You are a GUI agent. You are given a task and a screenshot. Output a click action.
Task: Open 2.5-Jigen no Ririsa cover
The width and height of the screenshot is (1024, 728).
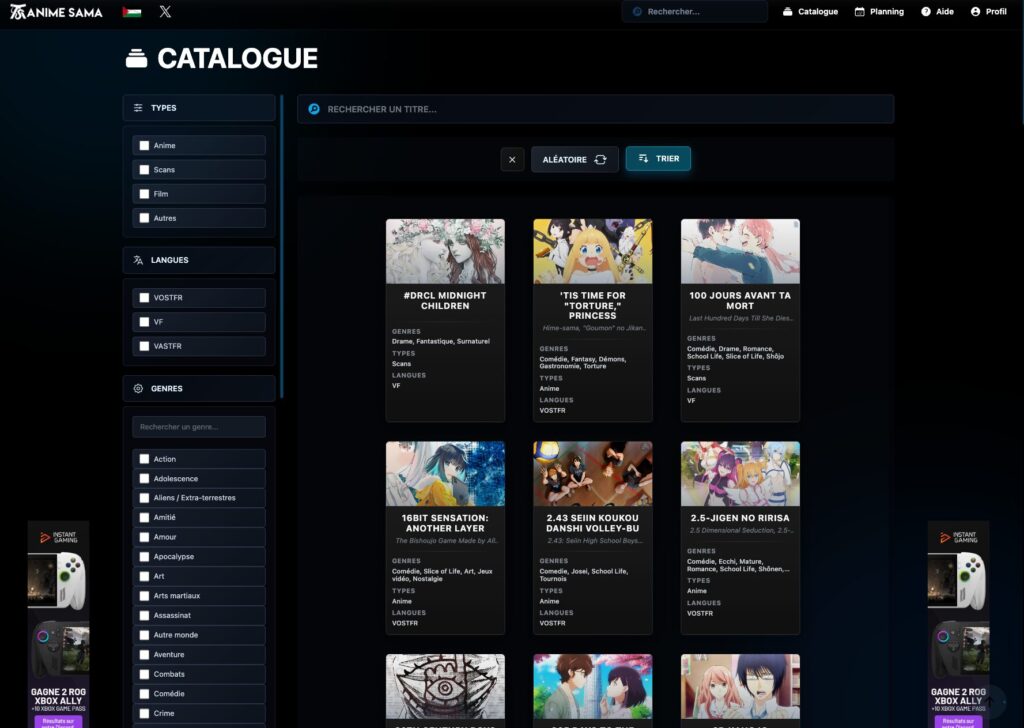click(741, 474)
